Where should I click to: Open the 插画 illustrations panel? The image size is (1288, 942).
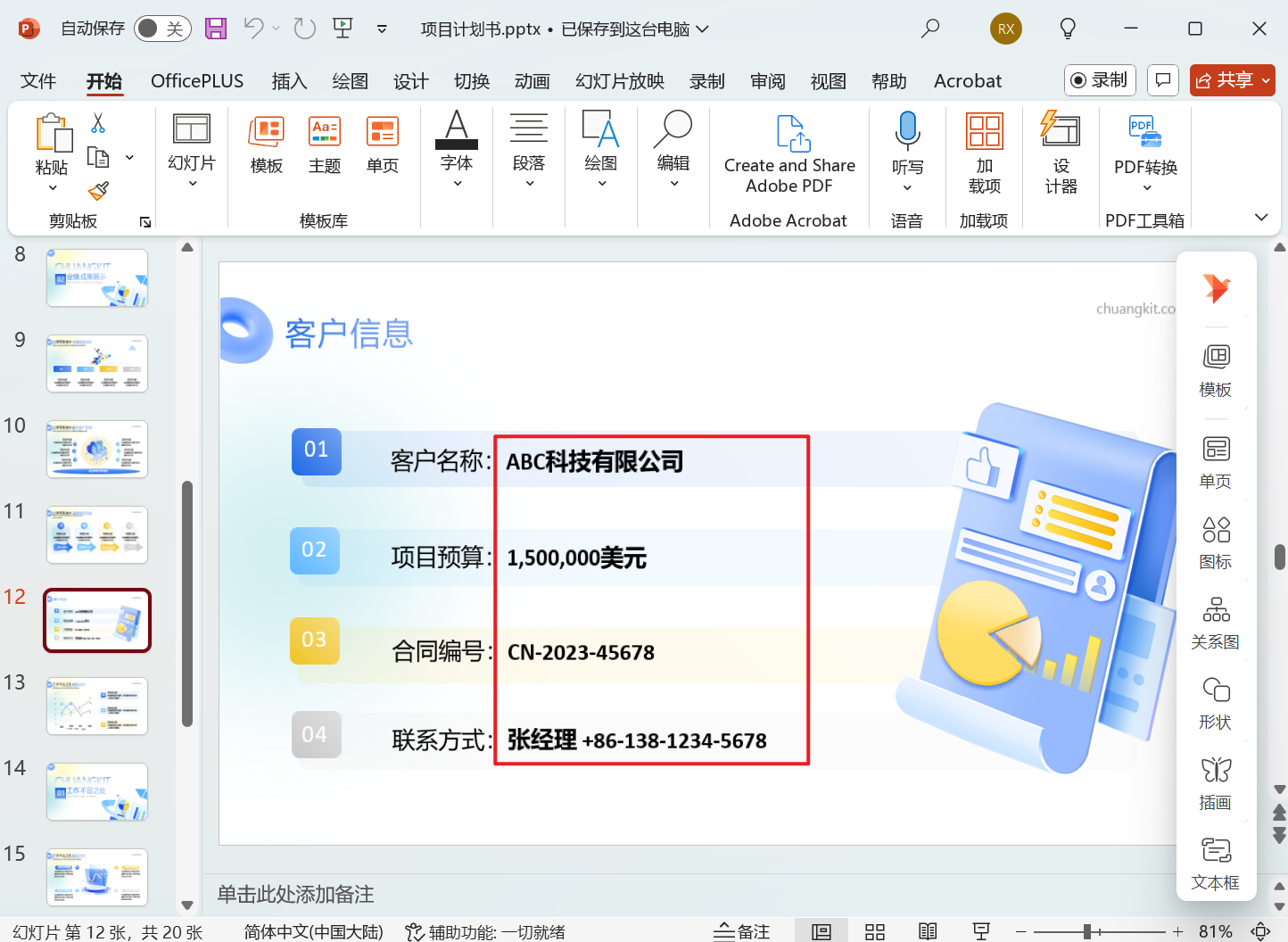point(1215,781)
